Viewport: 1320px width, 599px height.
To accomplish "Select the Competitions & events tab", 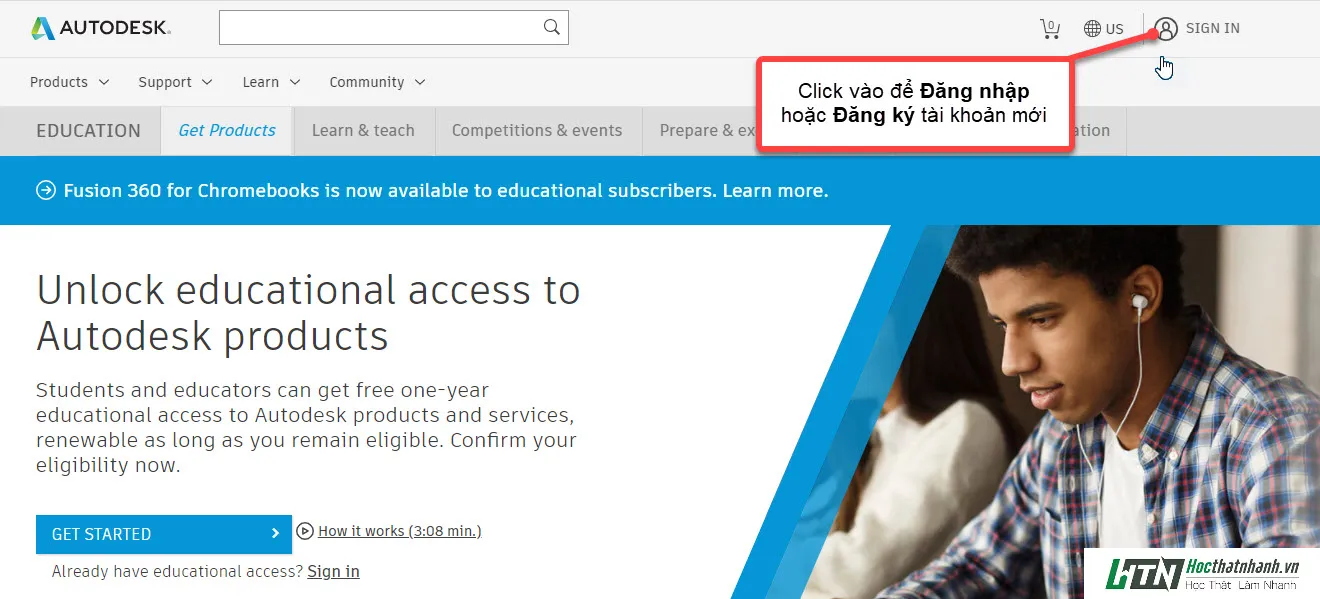I will click(537, 130).
